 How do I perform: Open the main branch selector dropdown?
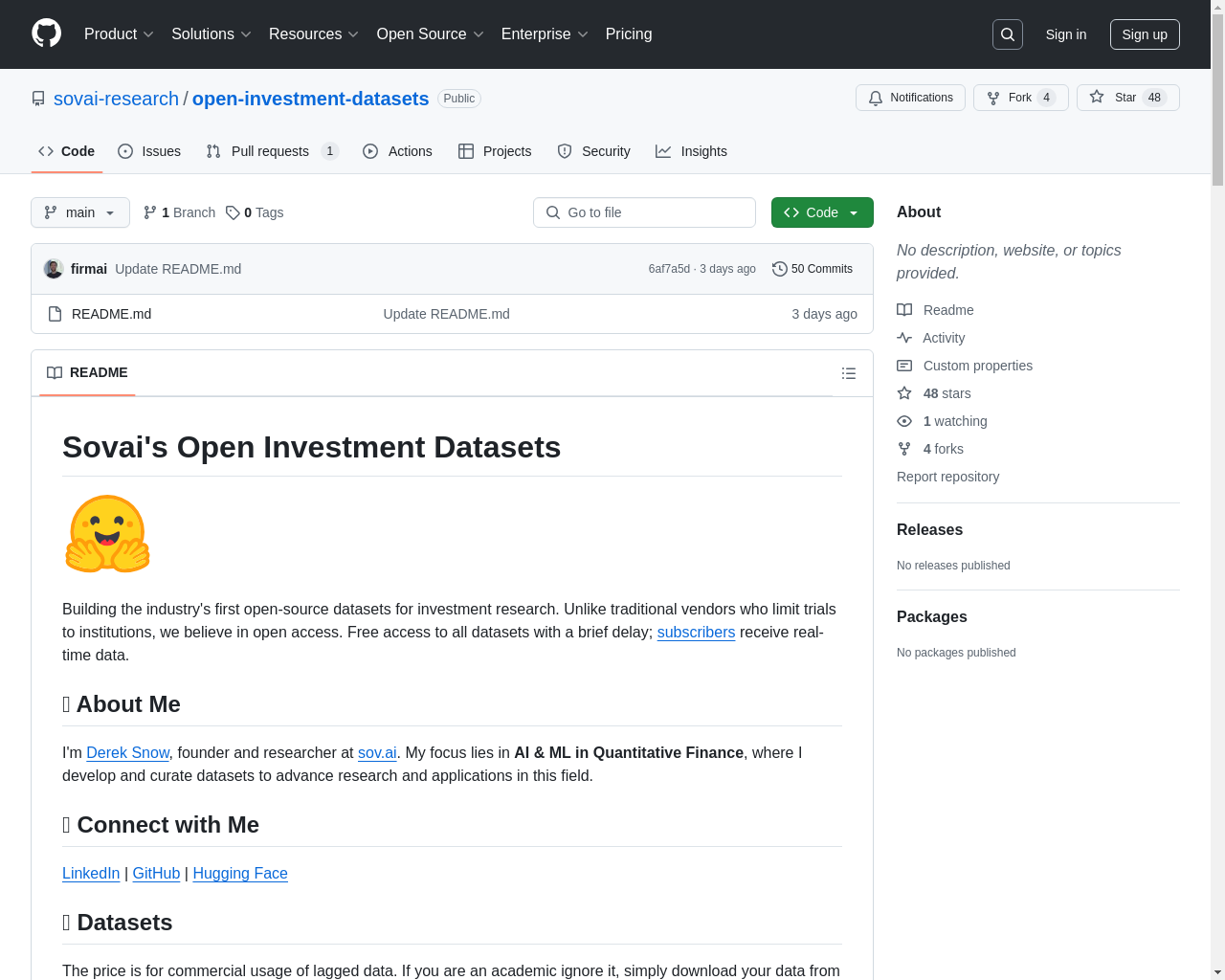(x=80, y=212)
